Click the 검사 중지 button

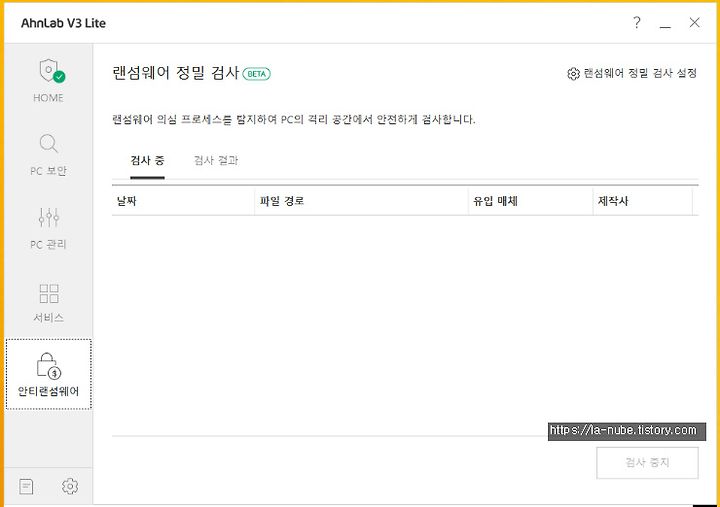647,462
